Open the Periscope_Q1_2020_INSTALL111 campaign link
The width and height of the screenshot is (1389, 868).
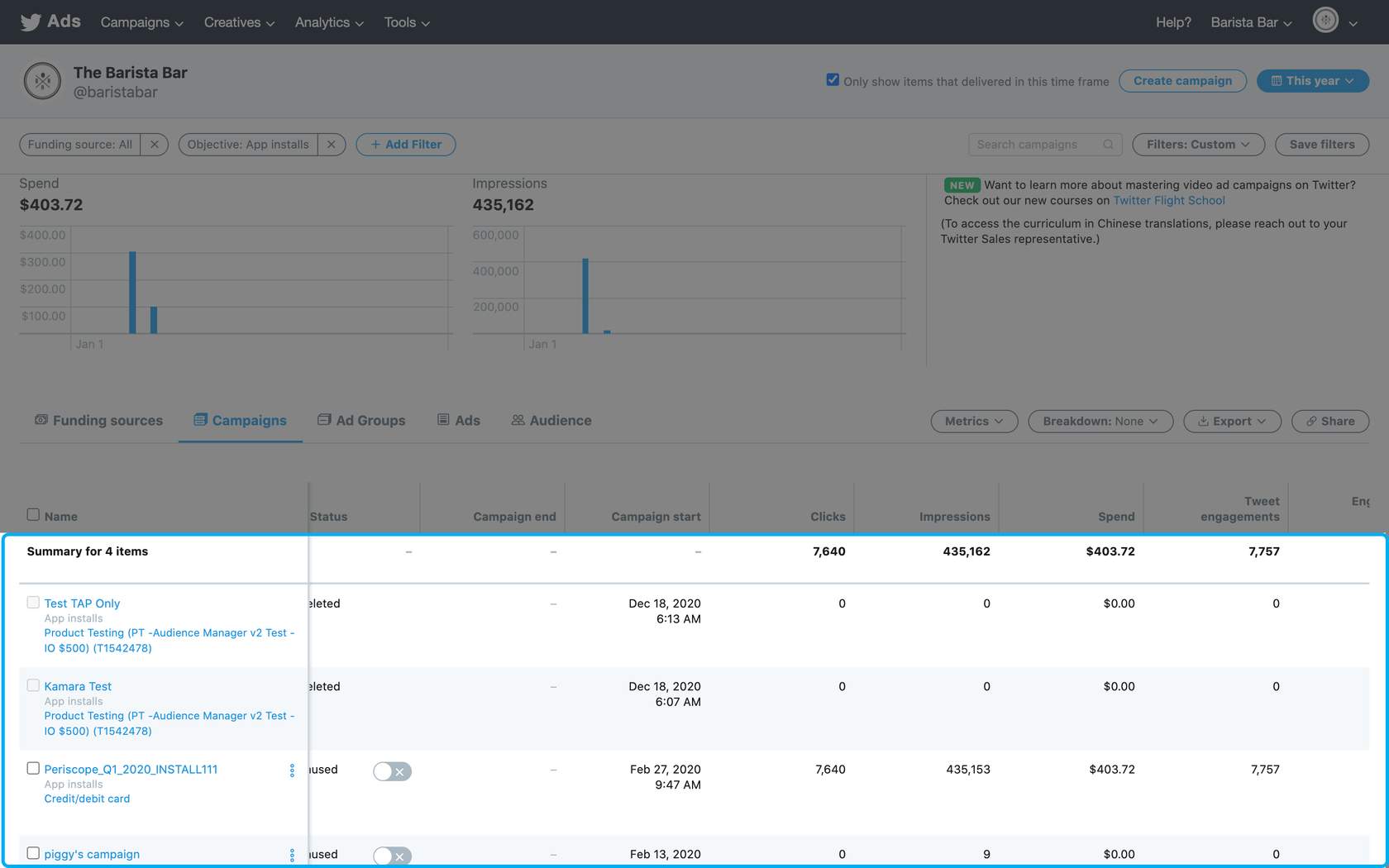[131, 770]
